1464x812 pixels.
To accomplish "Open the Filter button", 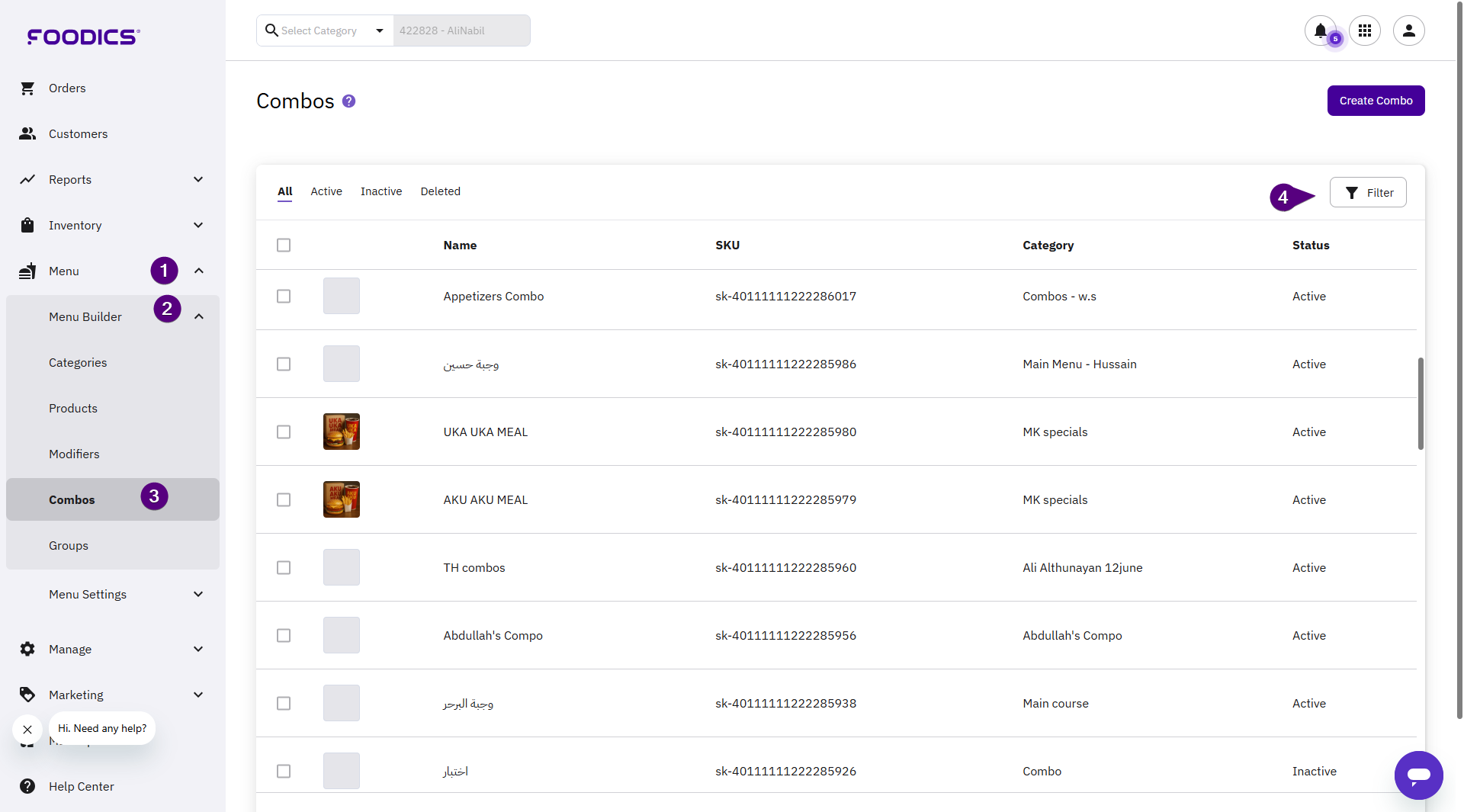I will (x=1368, y=193).
